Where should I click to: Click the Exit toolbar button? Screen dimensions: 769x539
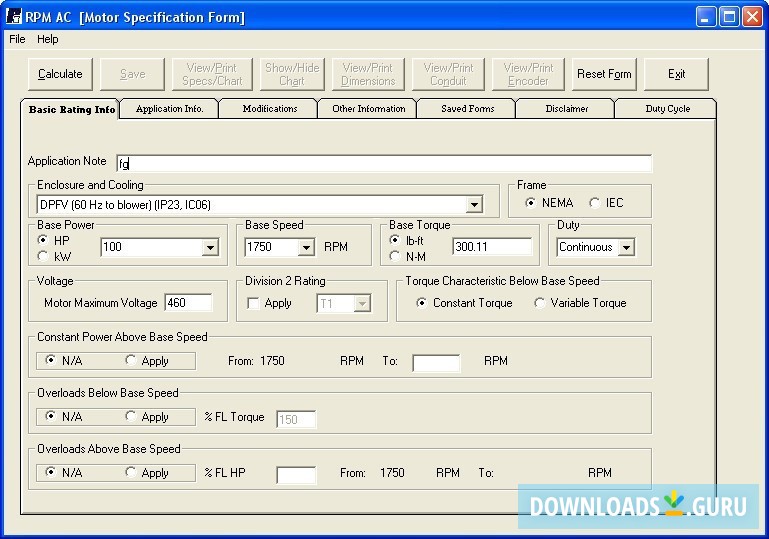click(x=676, y=74)
